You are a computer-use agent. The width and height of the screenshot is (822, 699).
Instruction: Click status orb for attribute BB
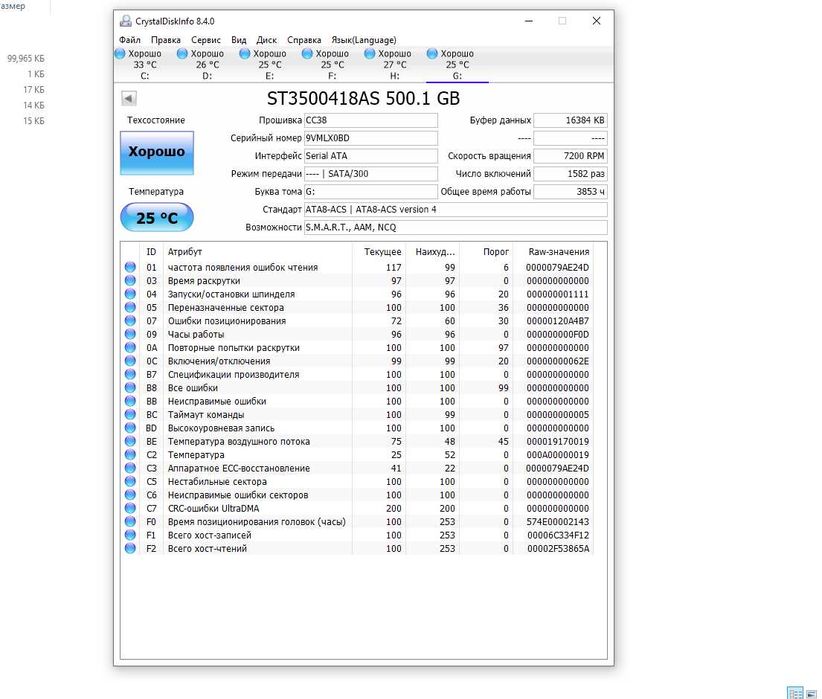131,401
